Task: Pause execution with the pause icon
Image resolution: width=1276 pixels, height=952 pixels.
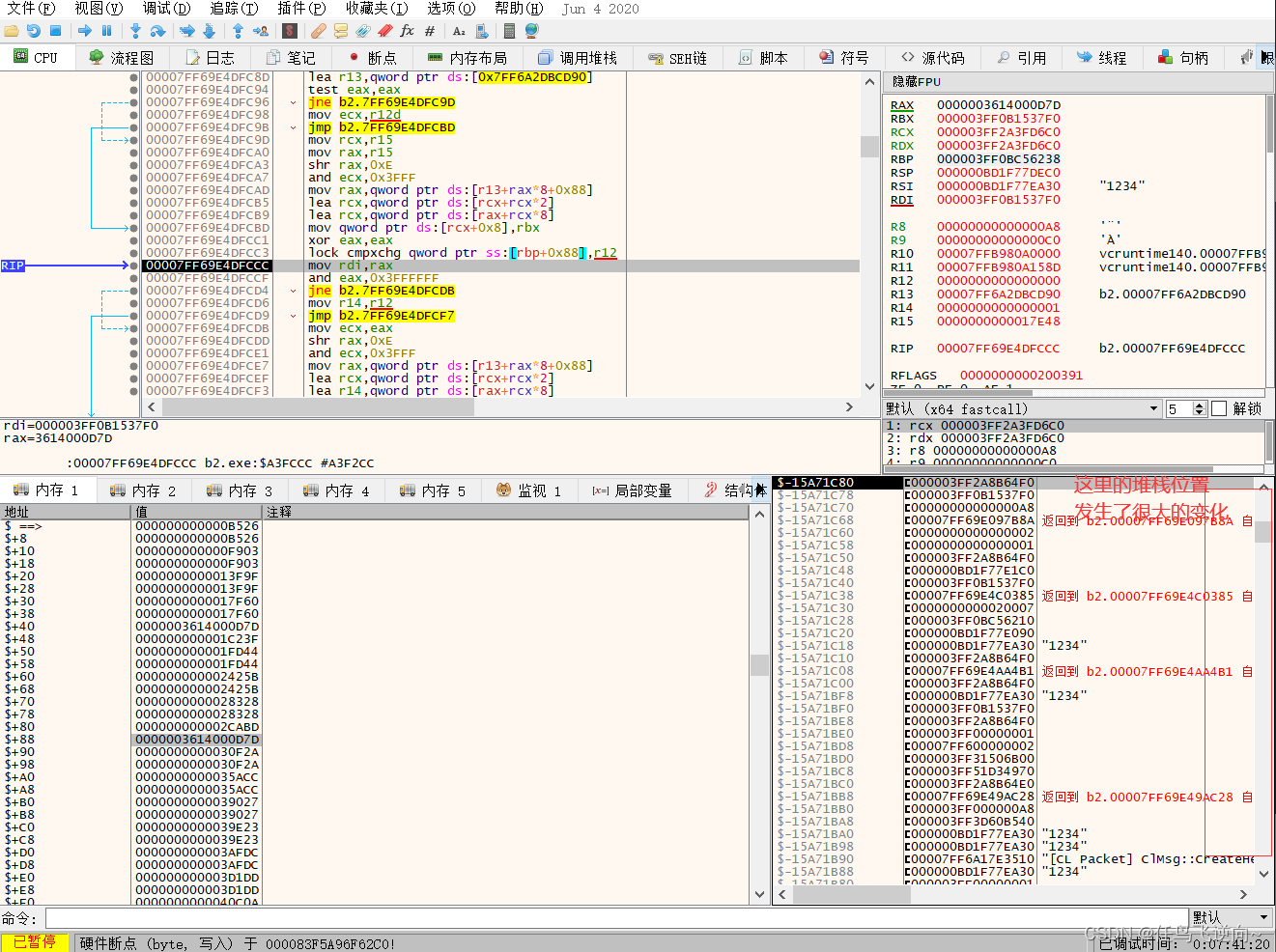Action: 106,31
